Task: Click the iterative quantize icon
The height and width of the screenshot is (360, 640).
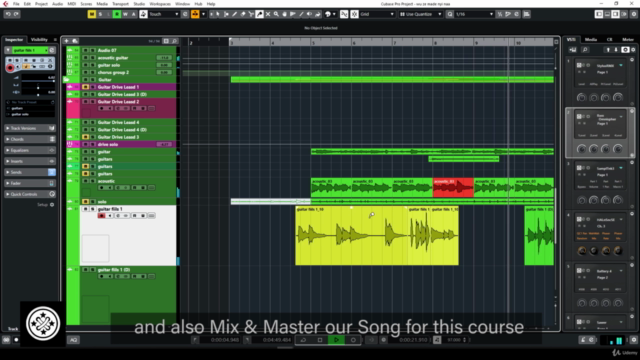Action: point(508,14)
